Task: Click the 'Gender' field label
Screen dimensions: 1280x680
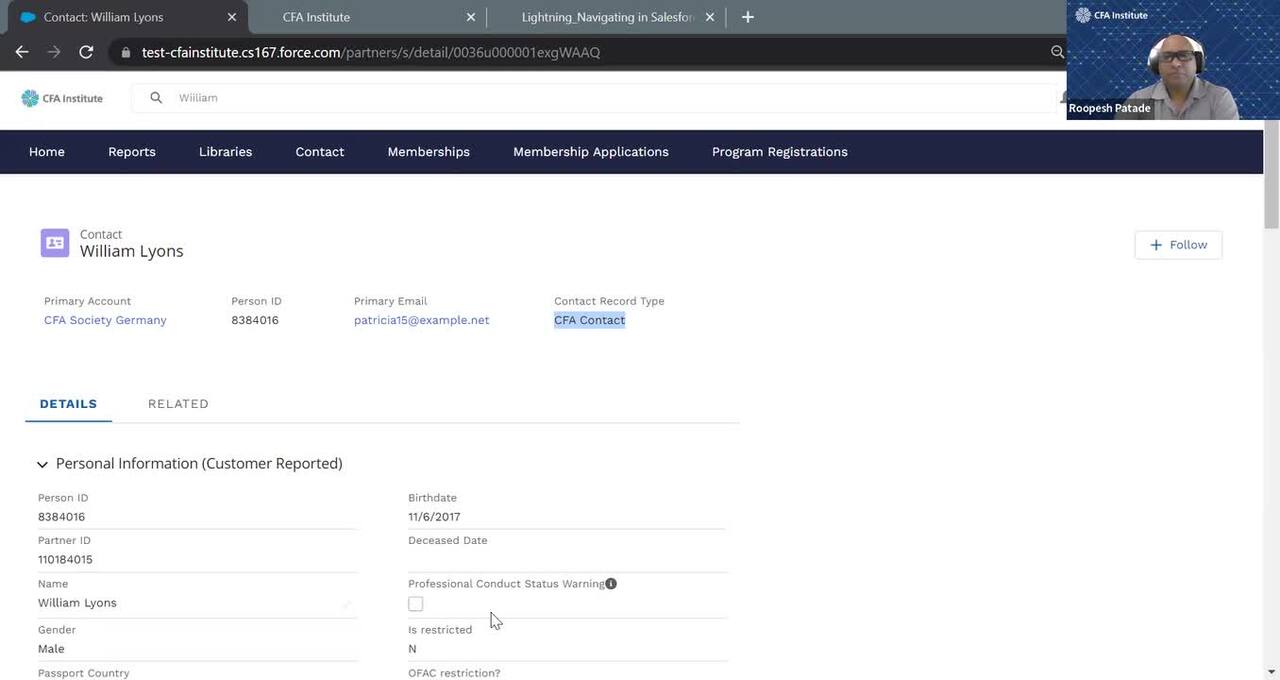Action: [x=57, y=630]
